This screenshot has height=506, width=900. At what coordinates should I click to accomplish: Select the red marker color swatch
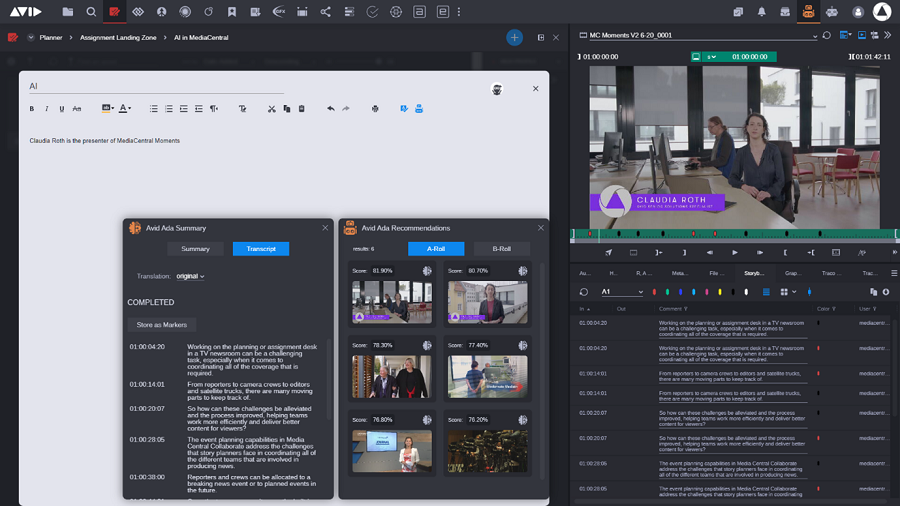[x=654, y=292]
